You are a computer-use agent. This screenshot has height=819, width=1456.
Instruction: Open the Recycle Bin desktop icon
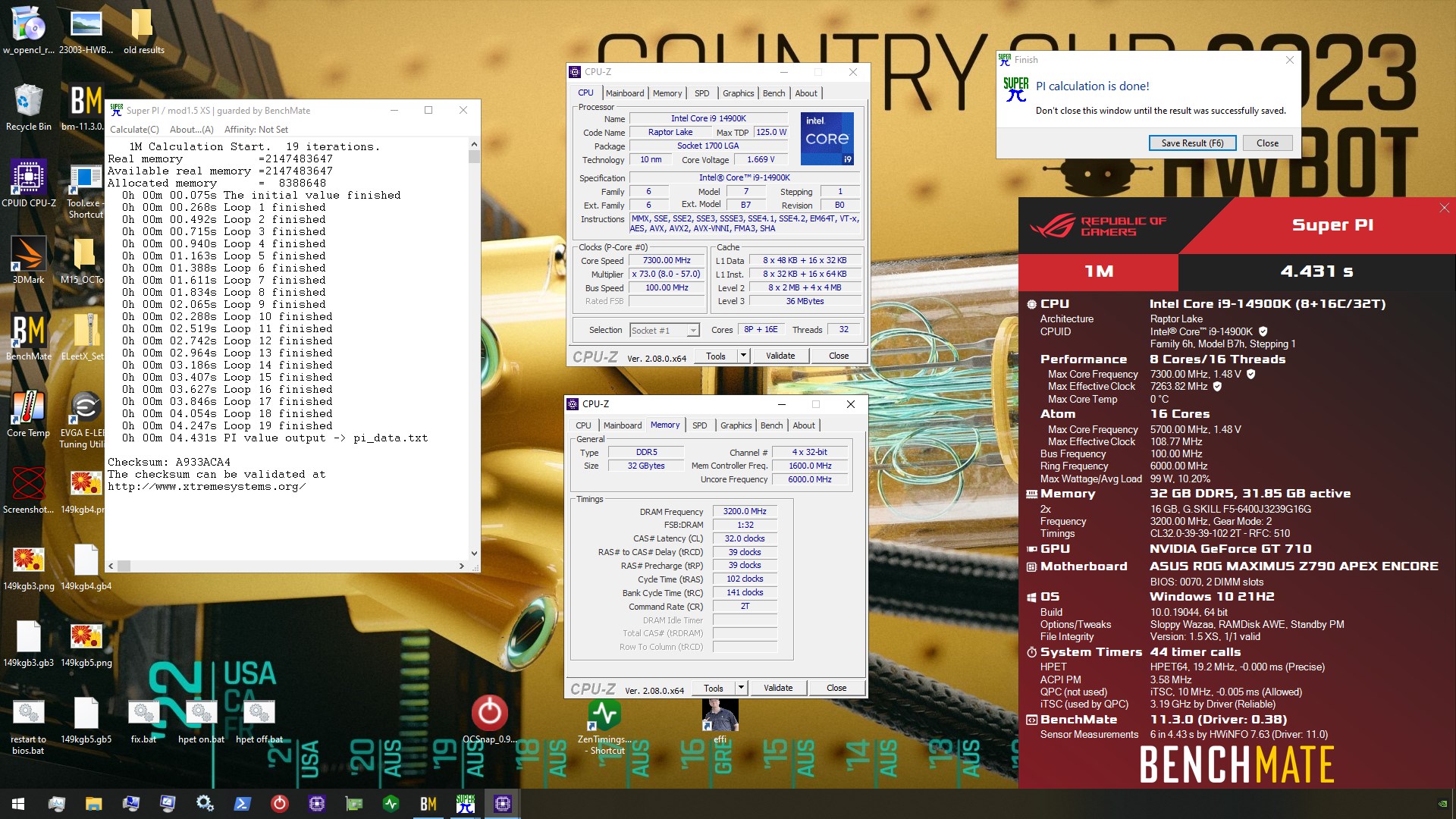(28, 107)
